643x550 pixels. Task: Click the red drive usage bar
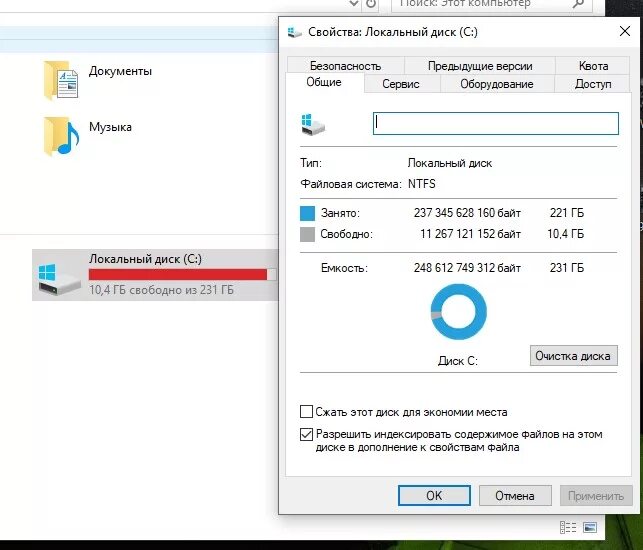(182, 274)
